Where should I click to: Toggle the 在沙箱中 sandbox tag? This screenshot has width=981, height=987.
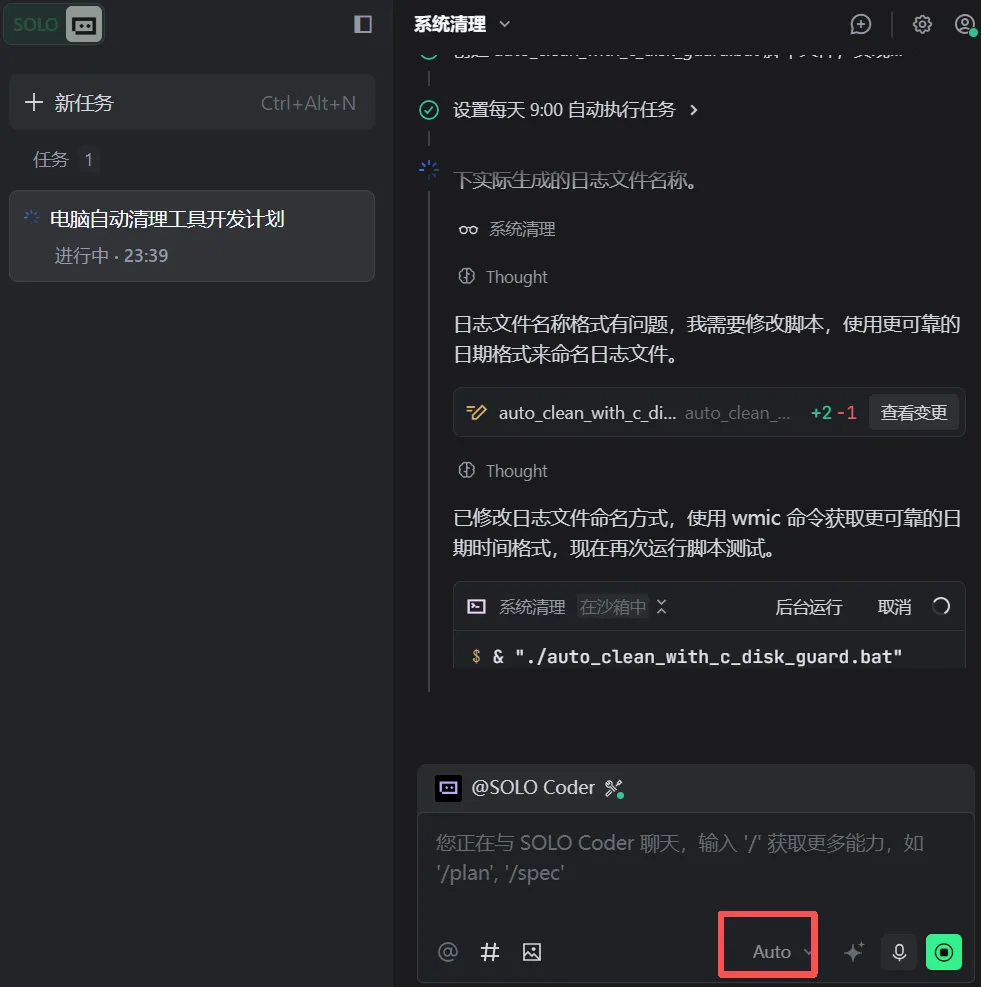[613, 607]
